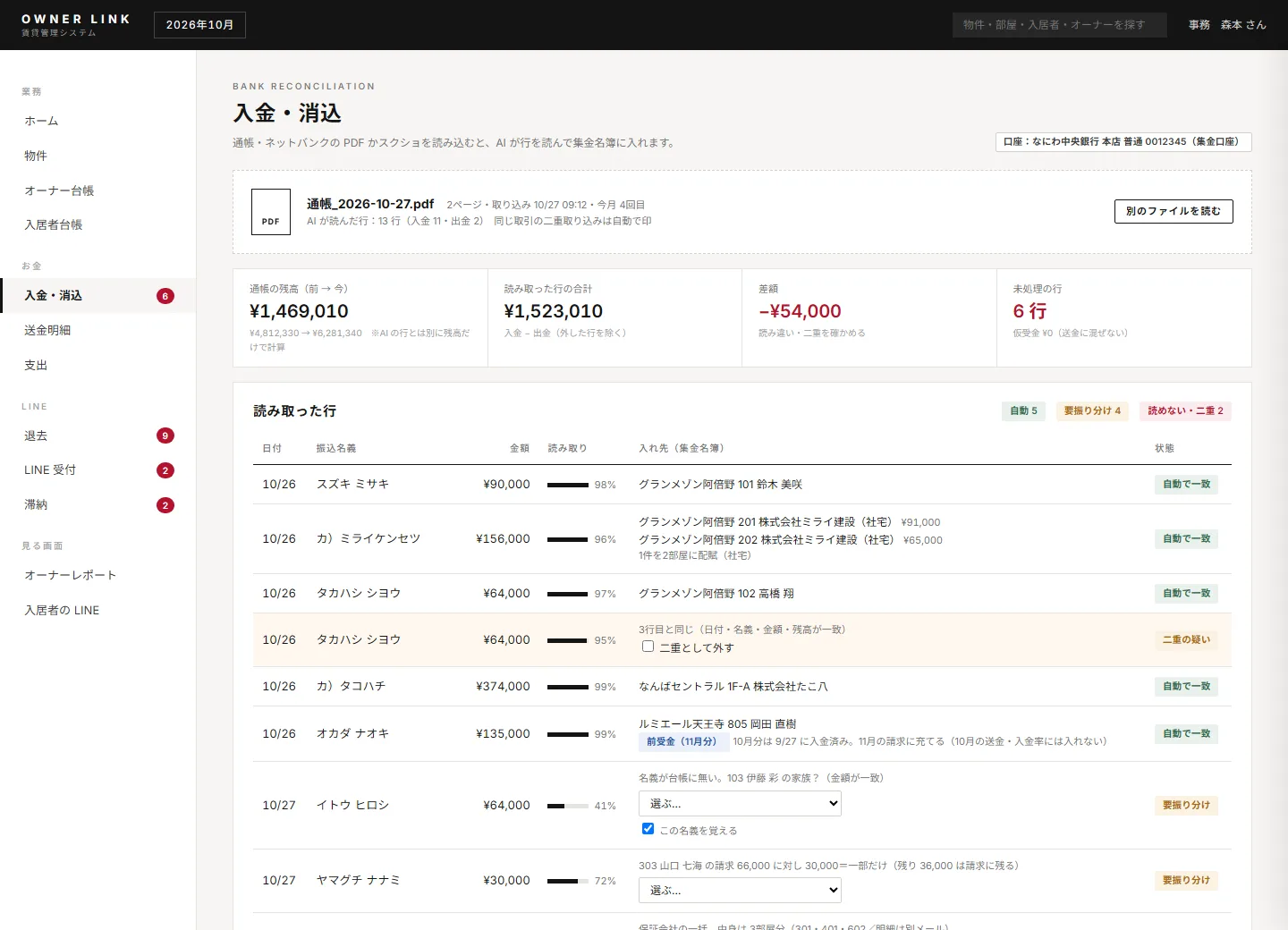Open the 選ぶ dropdown in the ヤマグチ ナナミ row

pos(740,890)
